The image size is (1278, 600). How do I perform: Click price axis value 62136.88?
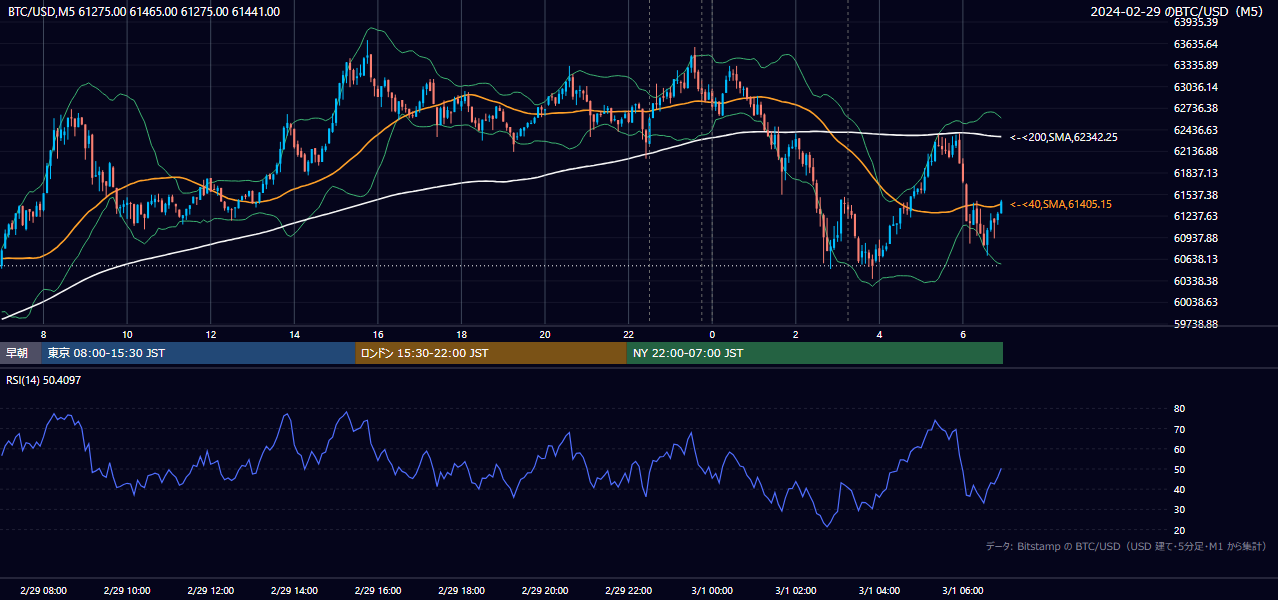click(x=1195, y=151)
